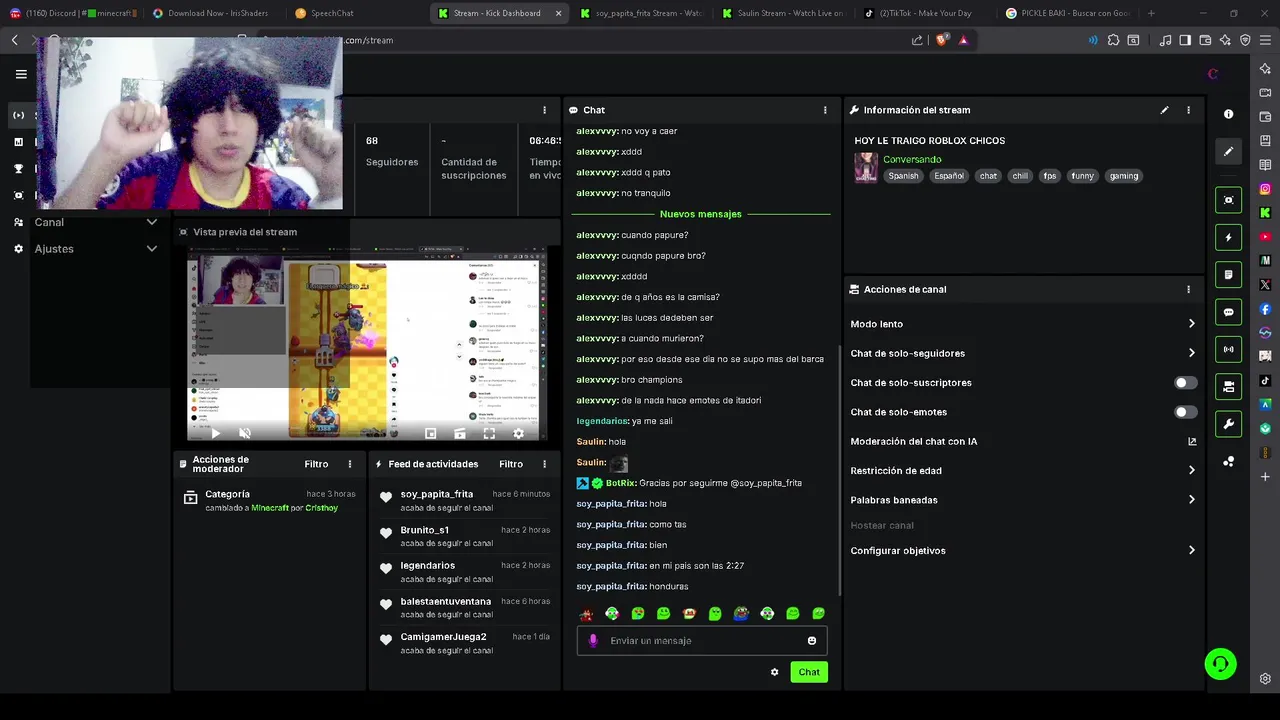Viewport: 1280px width, 720px height.
Task: Click the gaming tag chip
Action: (1123, 176)
